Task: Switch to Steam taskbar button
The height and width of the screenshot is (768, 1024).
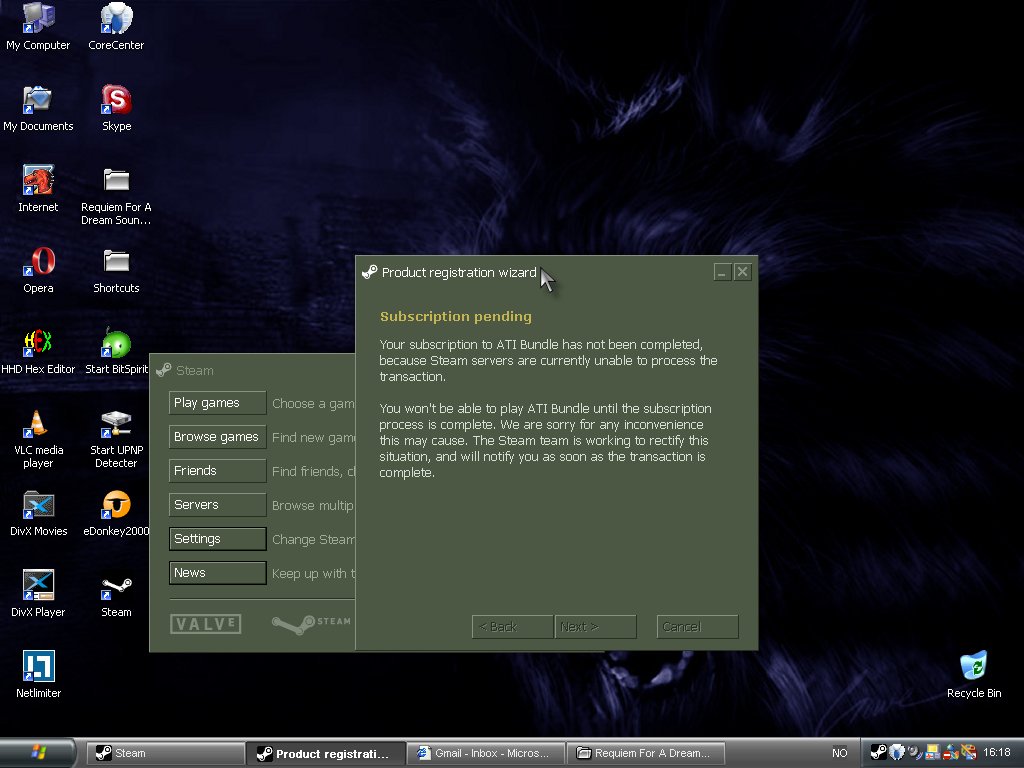Action: 165,753
